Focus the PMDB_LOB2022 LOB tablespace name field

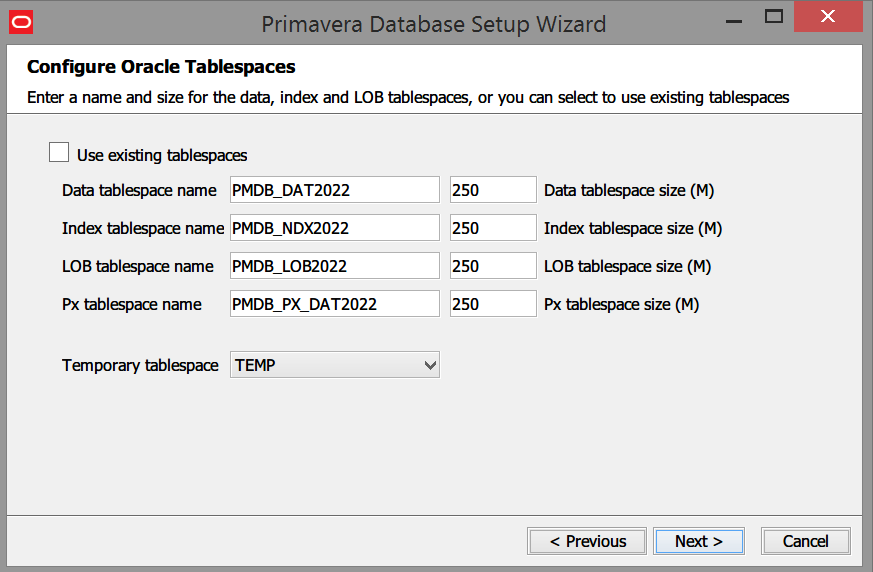pyautogui.click(x=334, y=266)
